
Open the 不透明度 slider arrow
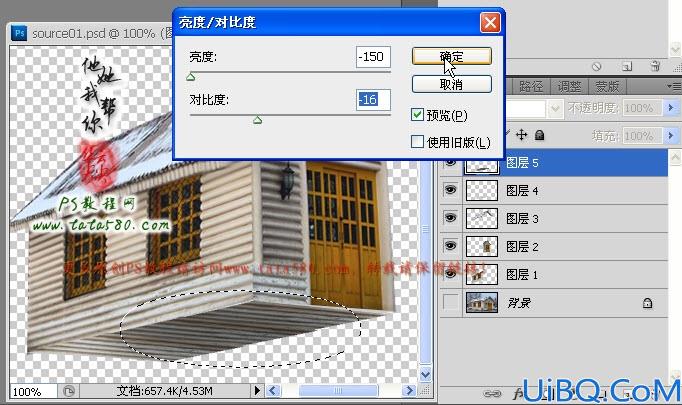click(670, 107)
